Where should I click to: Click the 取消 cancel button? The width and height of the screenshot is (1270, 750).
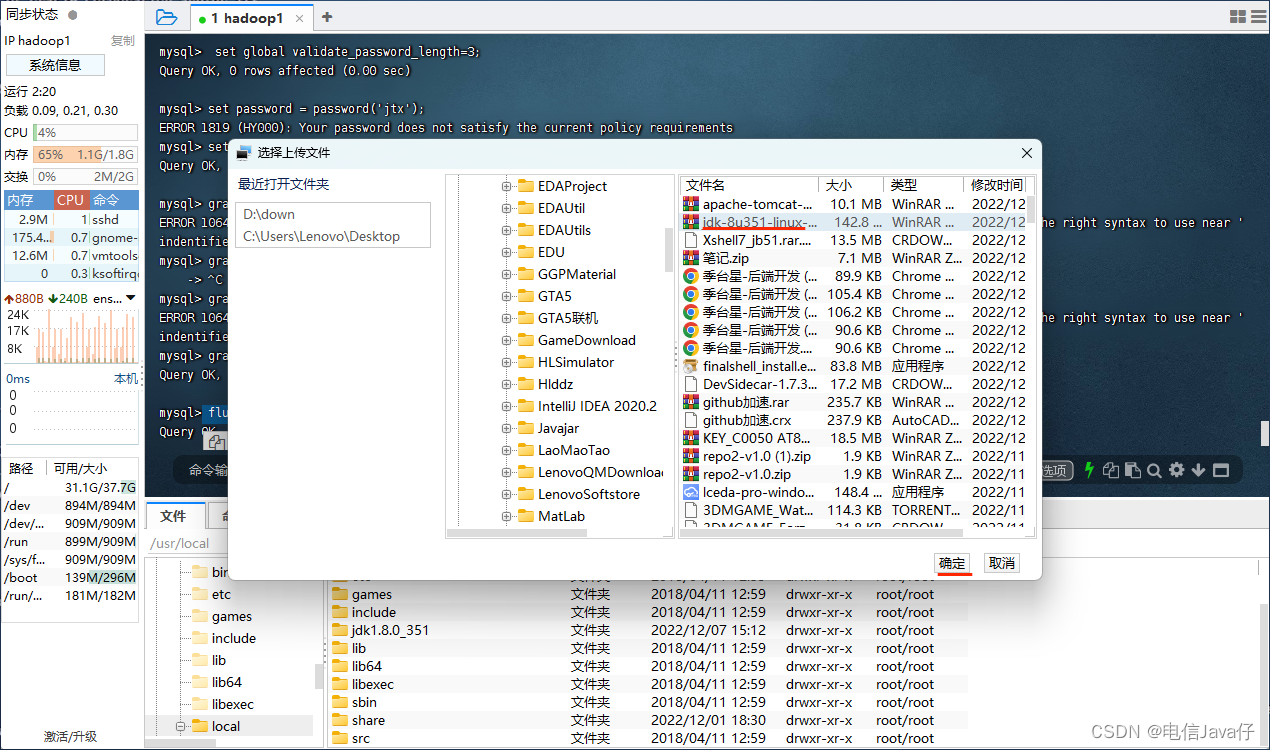tap(1001, 563)
